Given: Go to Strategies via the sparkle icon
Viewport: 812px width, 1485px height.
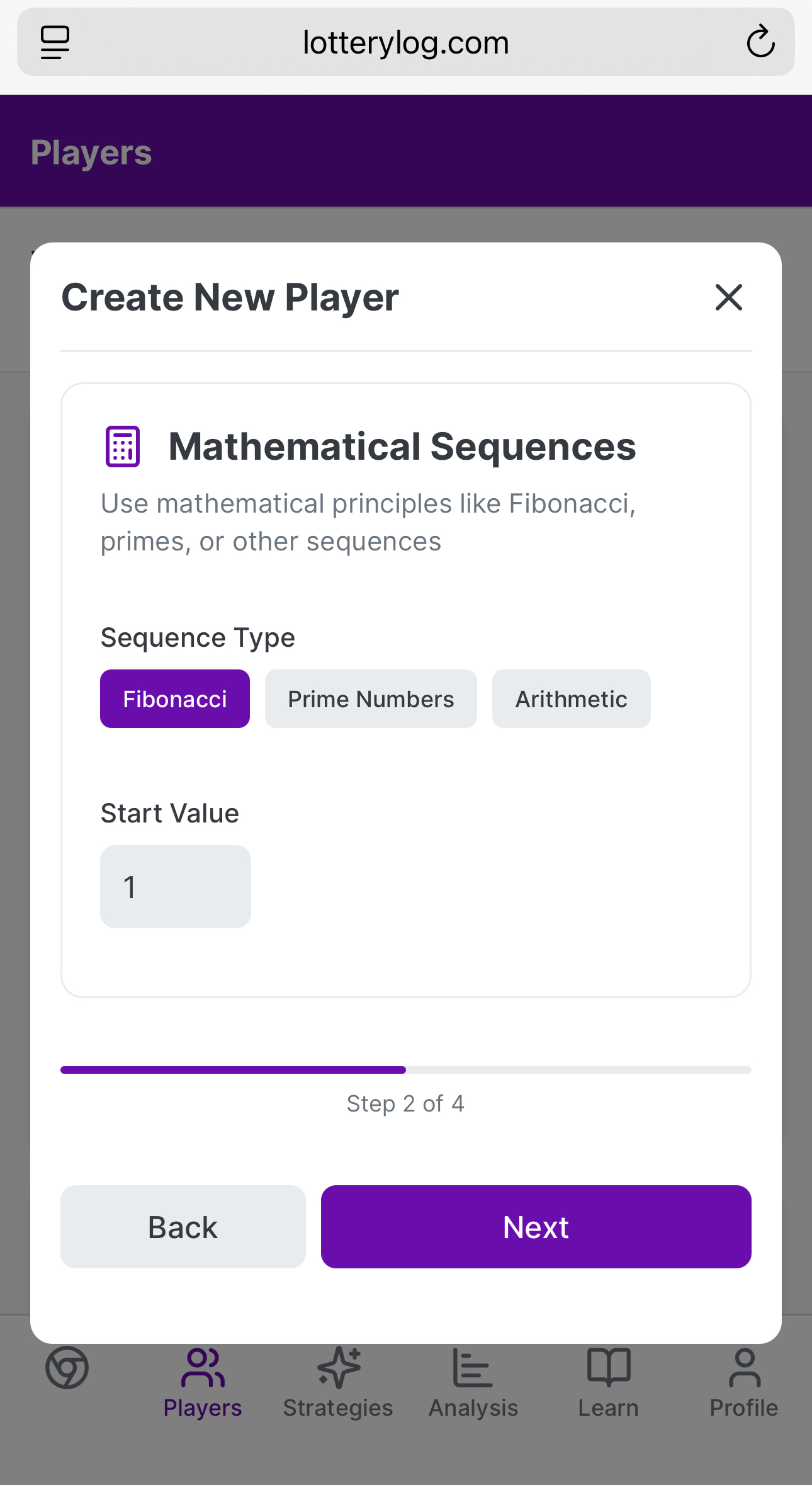Looking at the screenshot, I should [x=338, y=1368].
